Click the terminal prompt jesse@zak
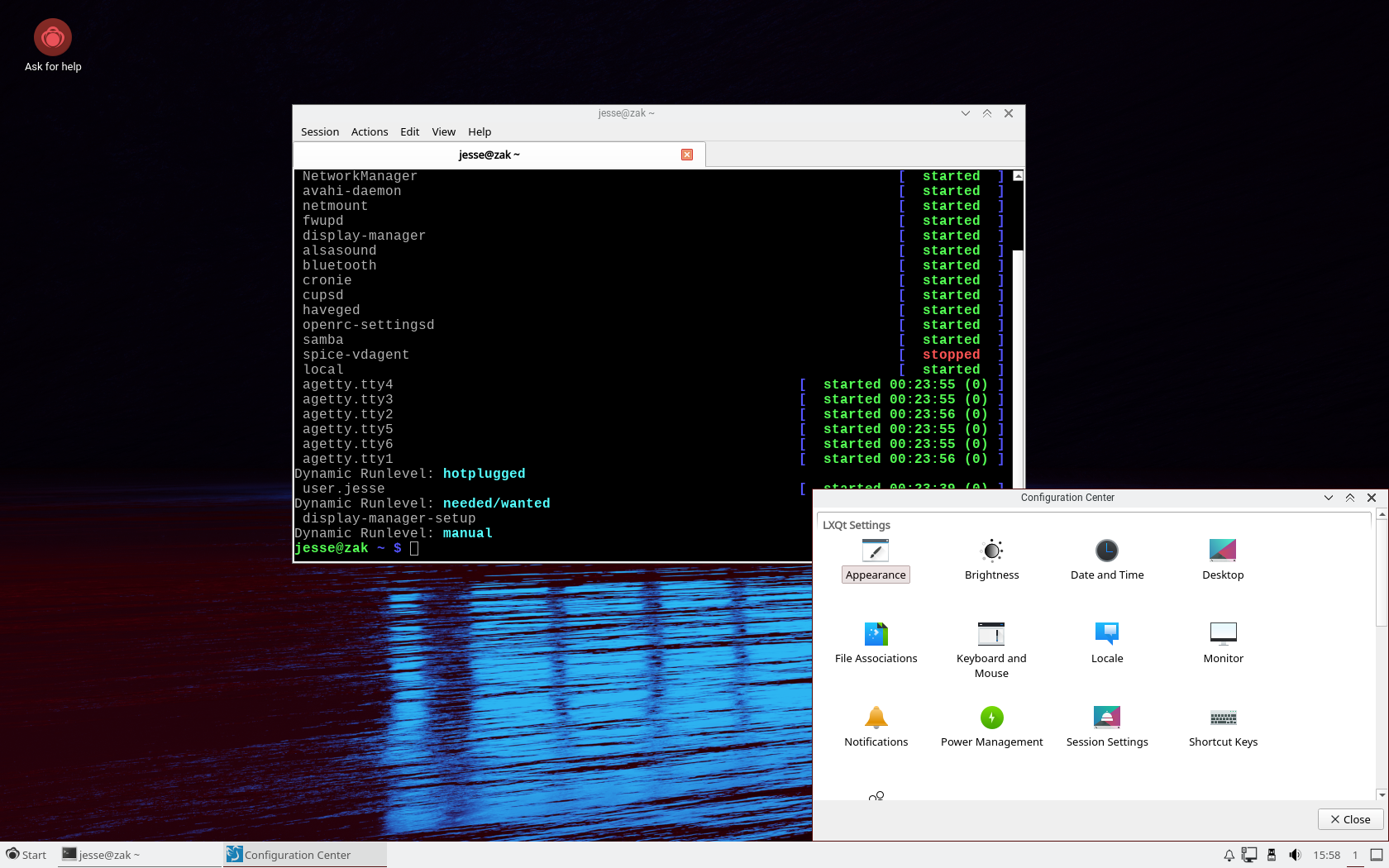Image resolution: width=1389 pixels, height=868 pixels. tap(331, 548)
